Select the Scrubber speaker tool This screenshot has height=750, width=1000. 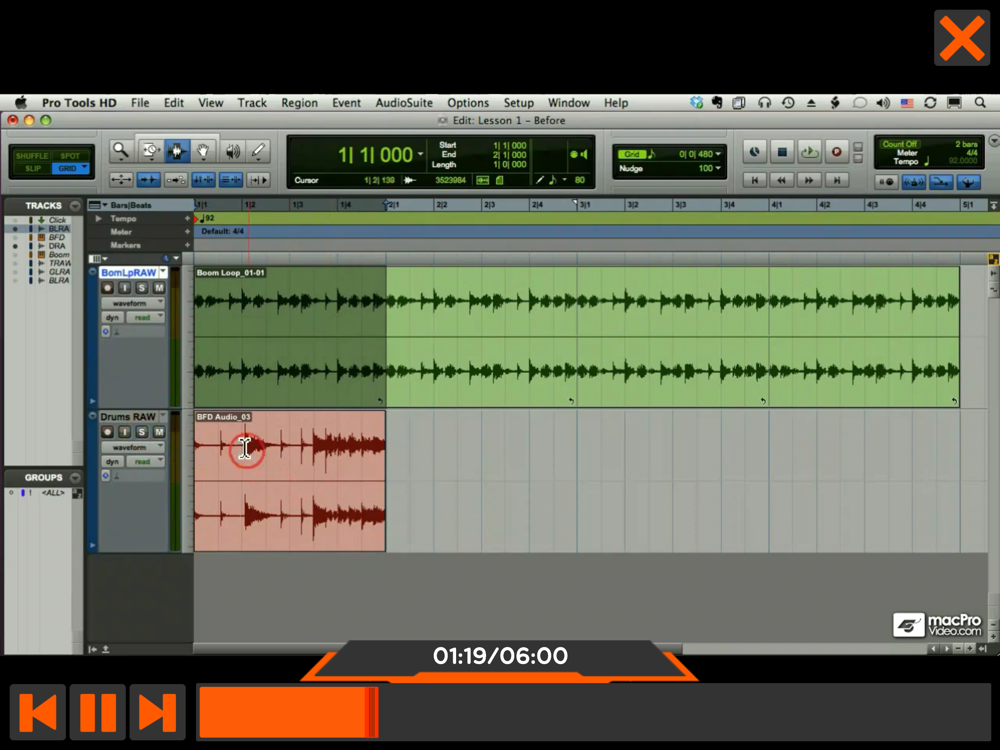tap(233, 151)
